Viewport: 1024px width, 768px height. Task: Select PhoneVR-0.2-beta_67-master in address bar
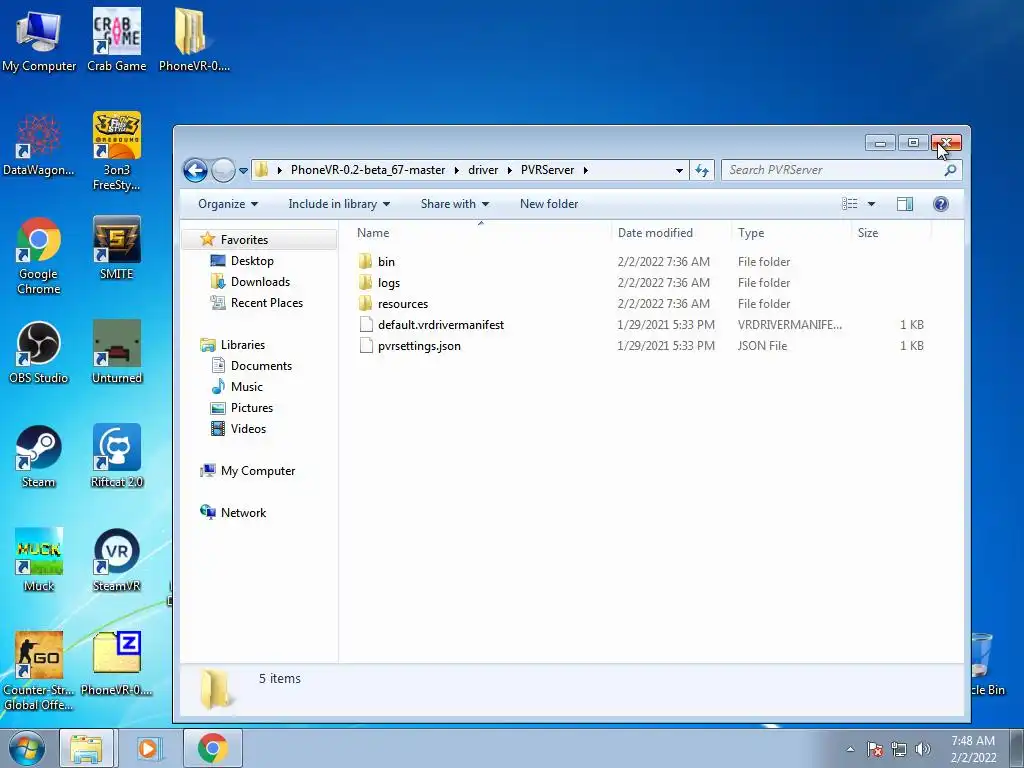coord(368,170)
